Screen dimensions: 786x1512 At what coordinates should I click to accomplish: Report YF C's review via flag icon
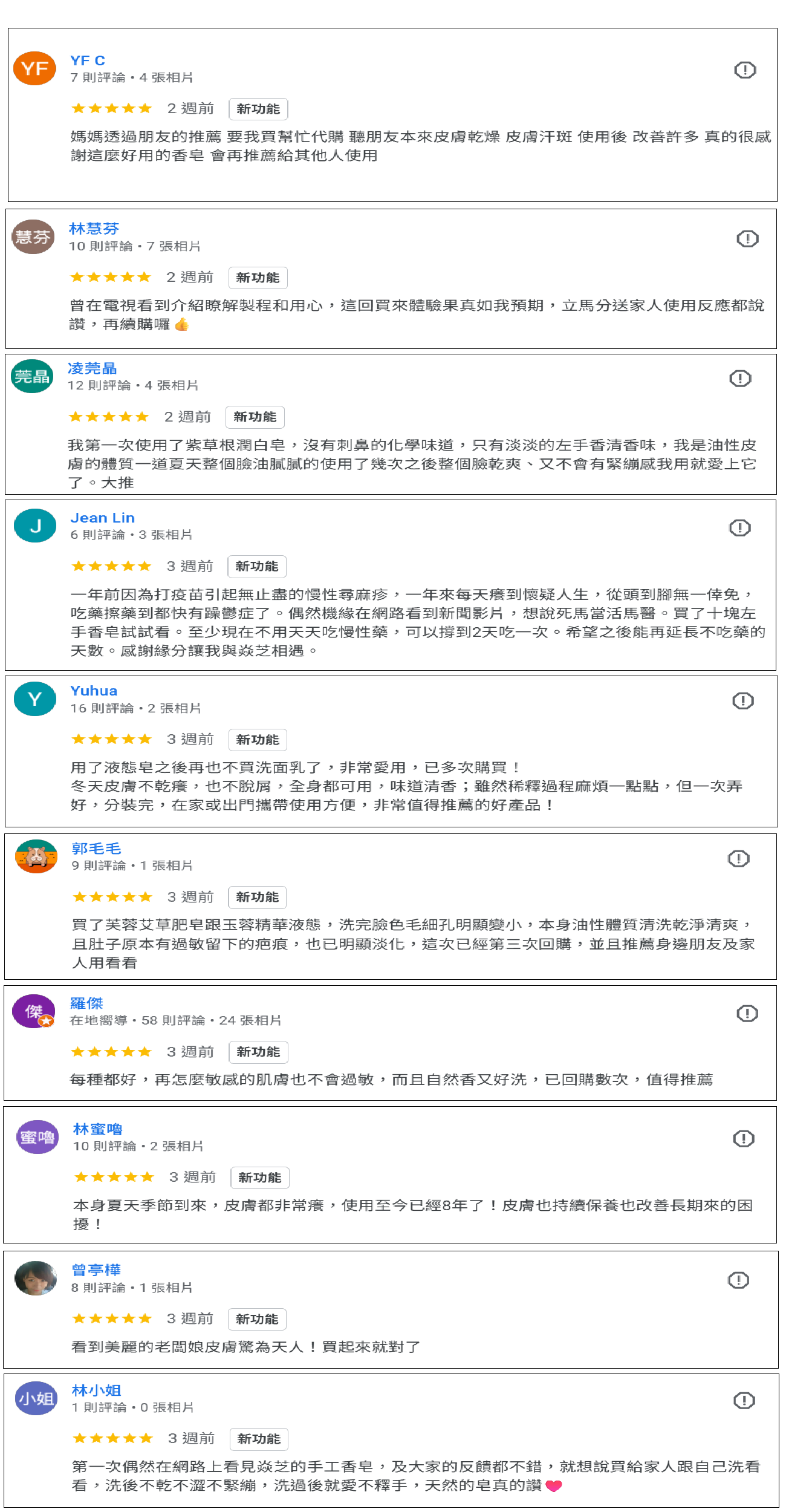[745, 70]
